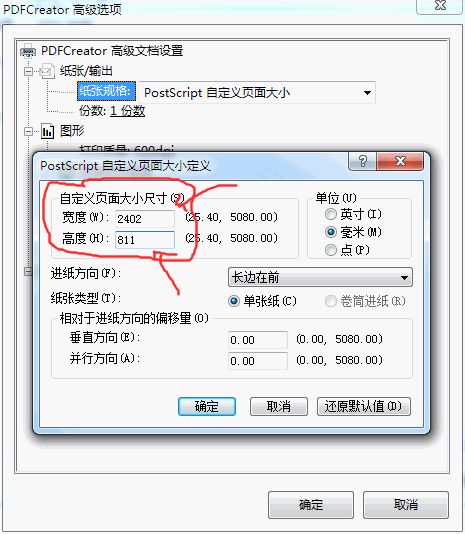
Task: Collapse the 图形 tree node
Action: 29,131
